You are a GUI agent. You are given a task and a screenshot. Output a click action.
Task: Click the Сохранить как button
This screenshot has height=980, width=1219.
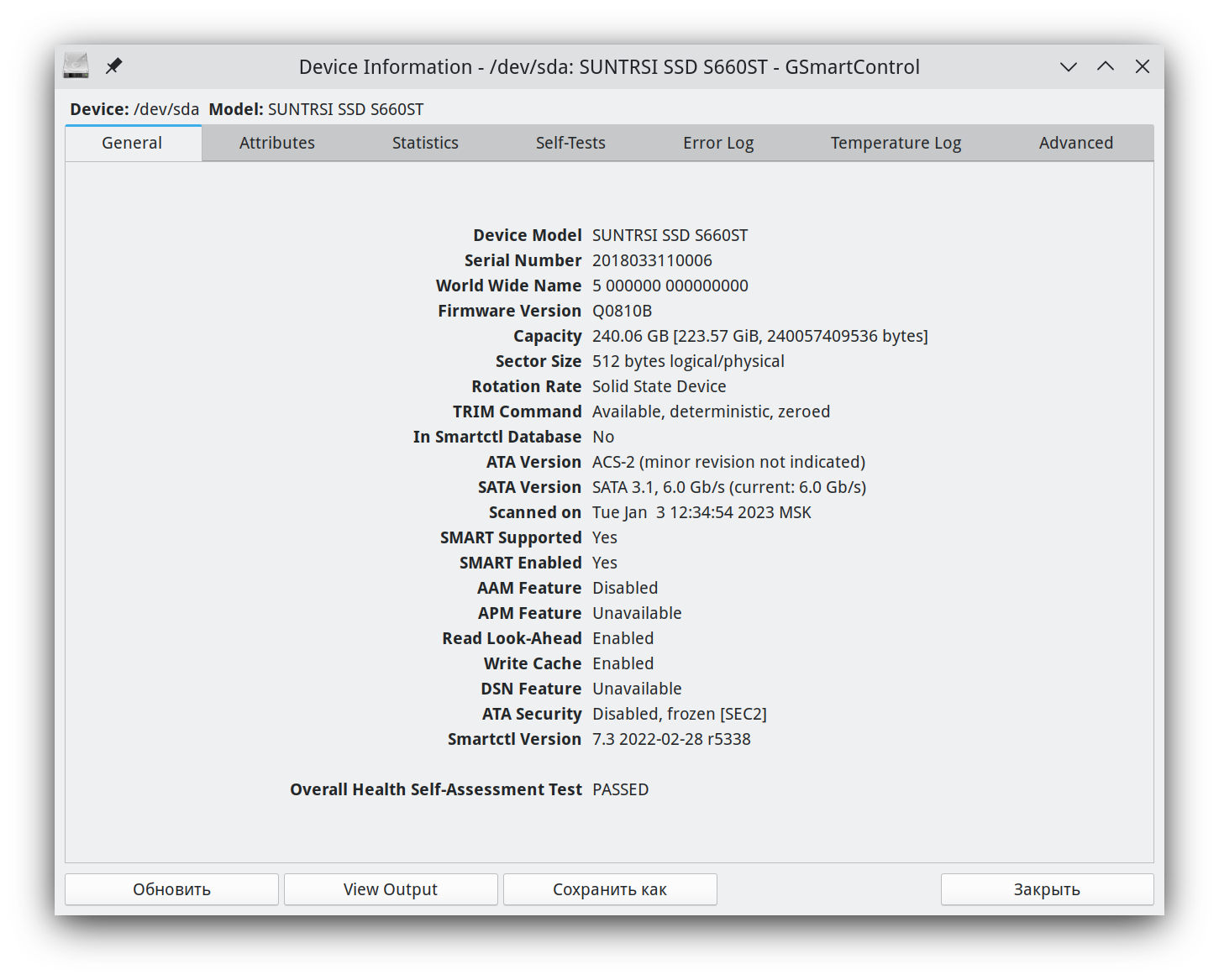point(610,889)
